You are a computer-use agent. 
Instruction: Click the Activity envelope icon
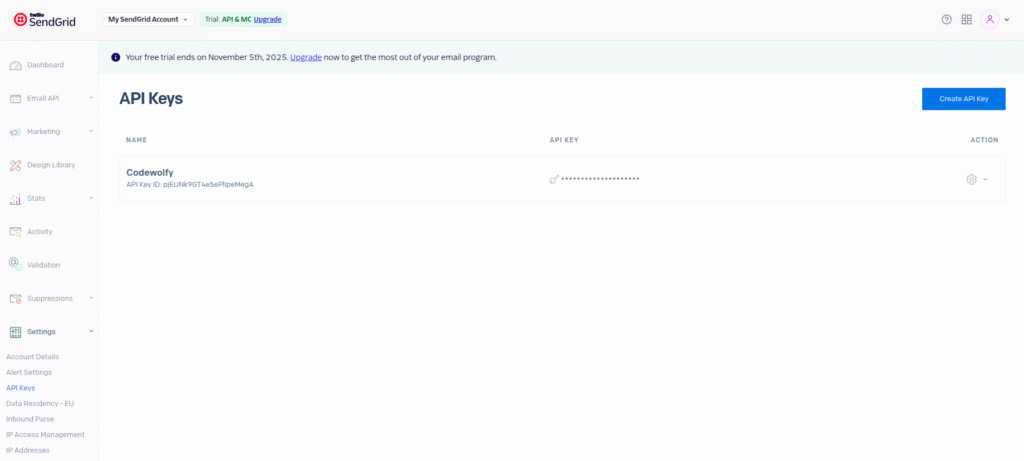16,232
